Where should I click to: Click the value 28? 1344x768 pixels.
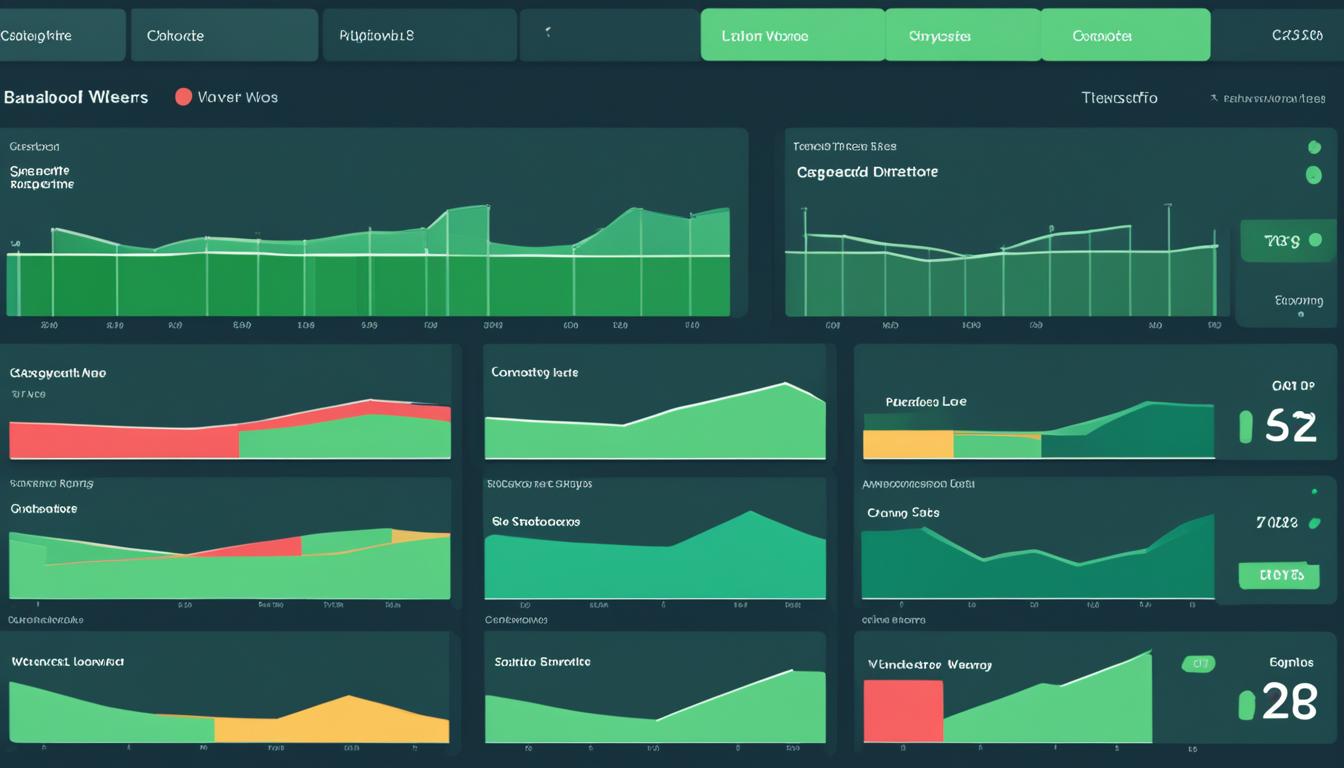coord(1290,704)
